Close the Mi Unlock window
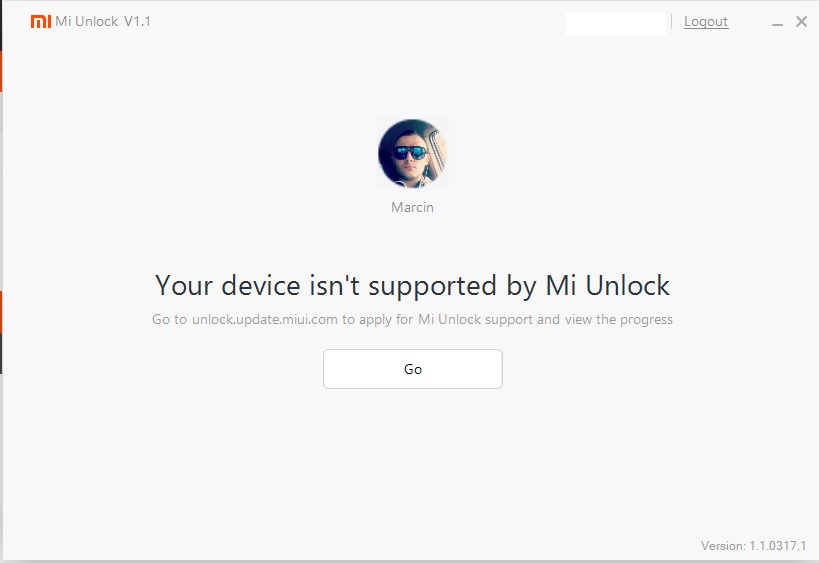 [801, 22]
